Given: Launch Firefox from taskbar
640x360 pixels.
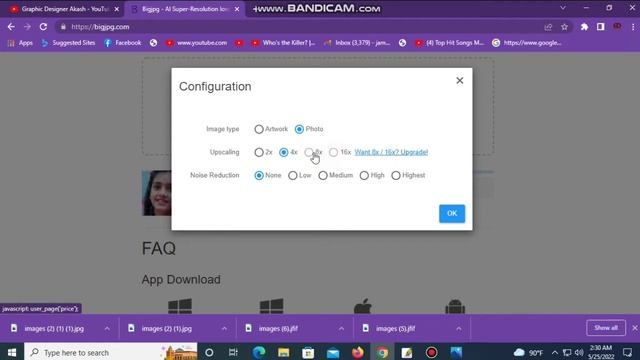Looking at the screenshot, I should 358,352.
